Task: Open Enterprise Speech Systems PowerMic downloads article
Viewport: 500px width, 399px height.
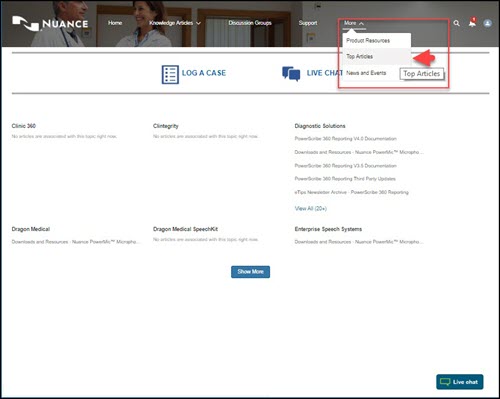Action: pyautogui.click(x=359, y=242)
